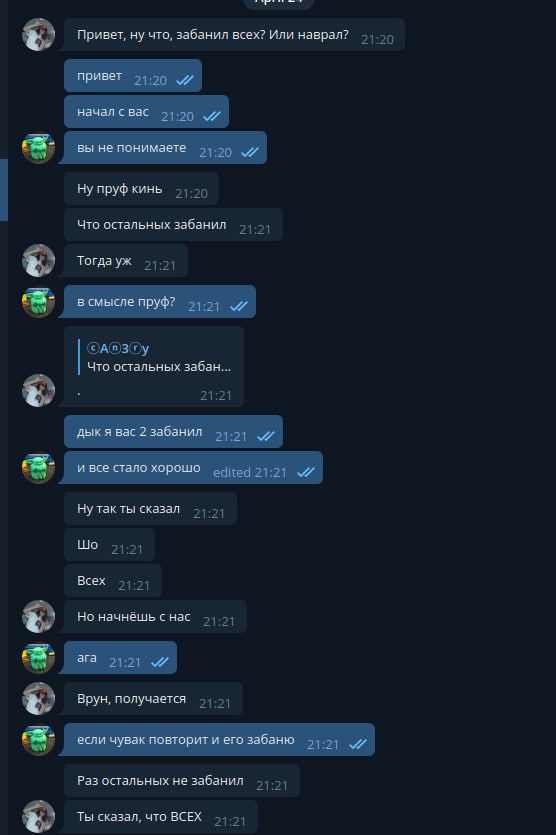This screenshot has height=835, width=556.
Task: Click read receipt ticks on 'вы не понимаете'
Action: click(250, 152)
